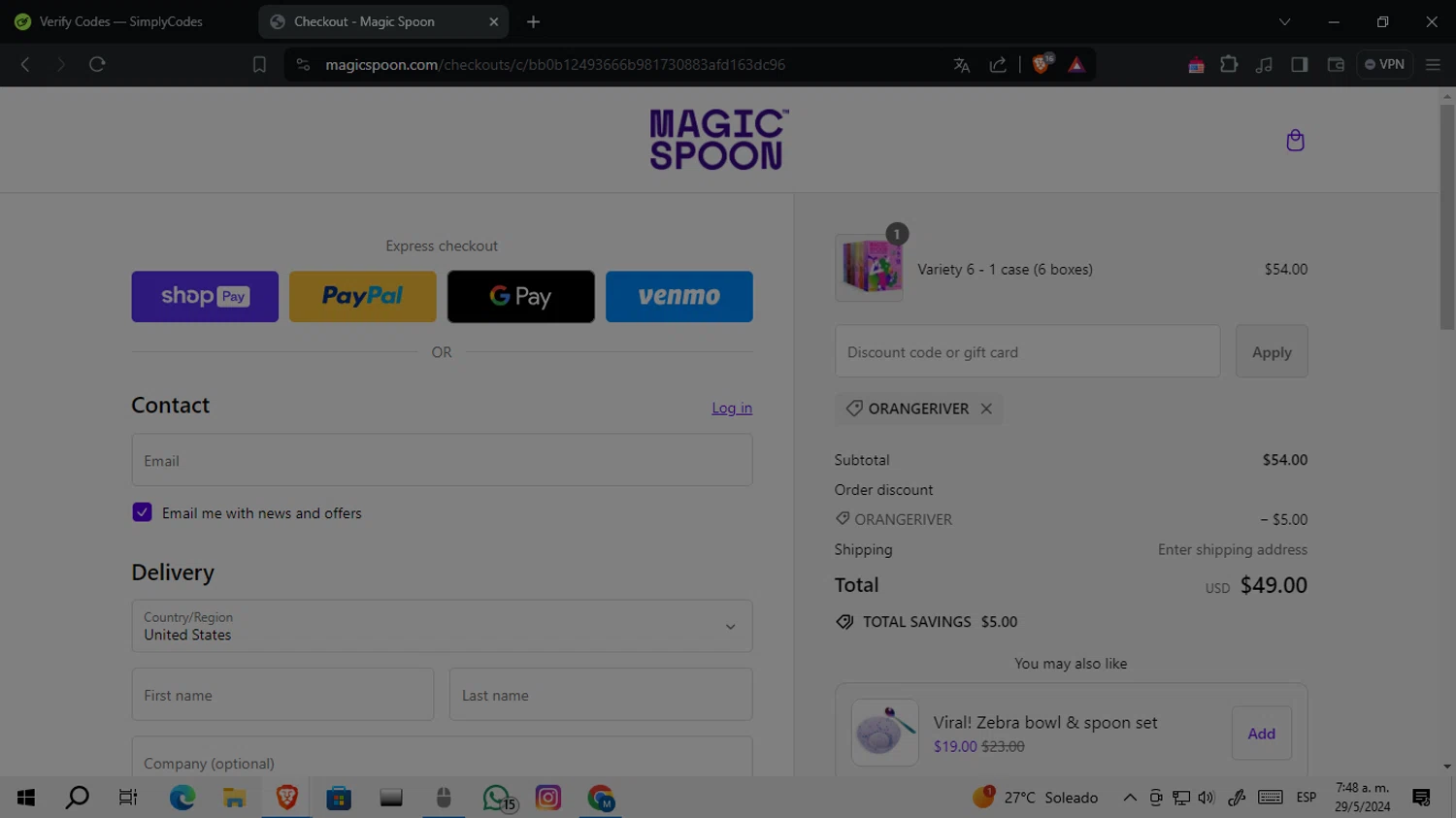Go forward in browser history
Viewport: 1456px width, 818px height.
pyautogui.click(x=60, y=64)
